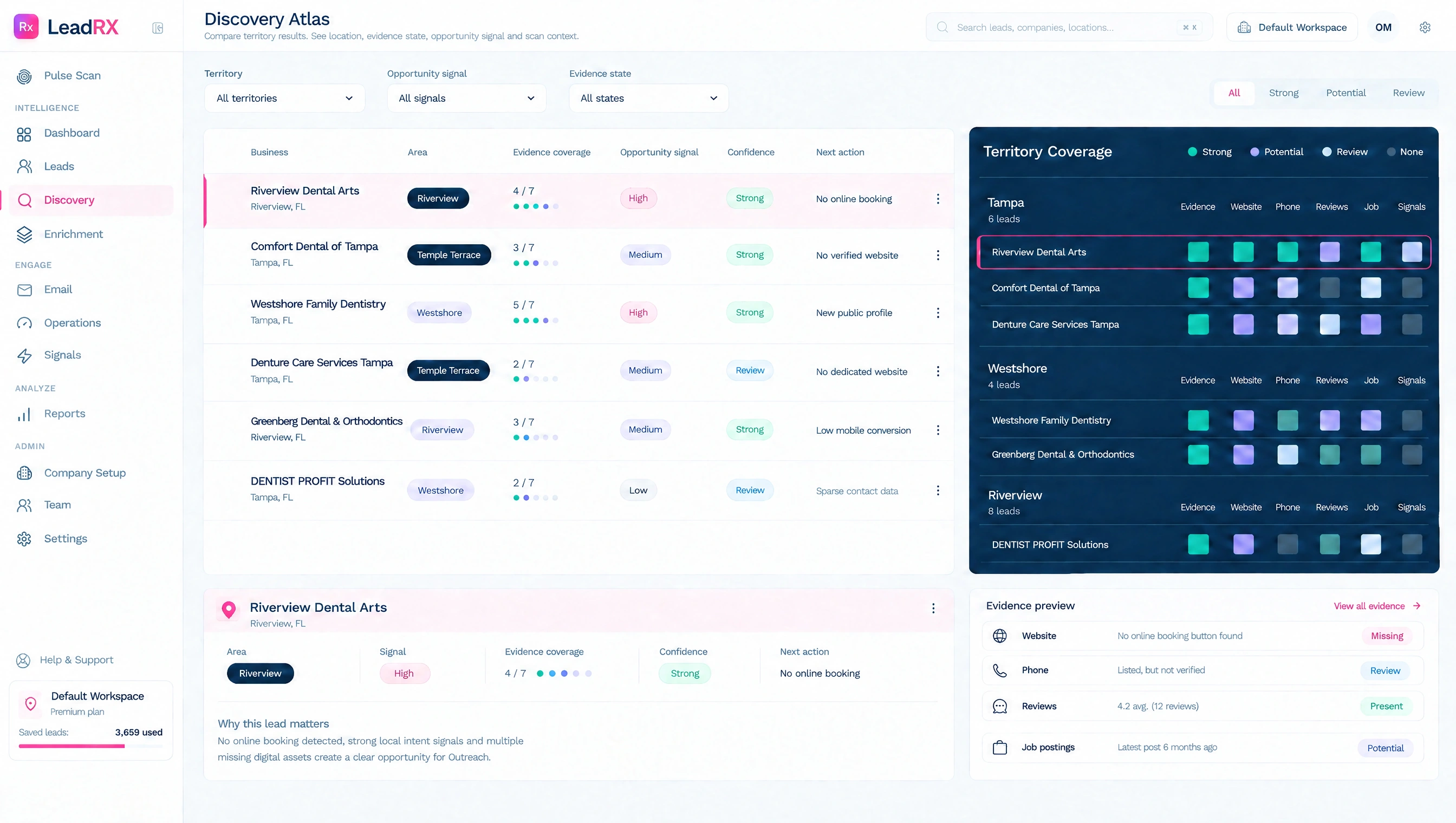Click the OM user avatar
Viewport: 1456px width, 823px height.
pos(1383,27)
